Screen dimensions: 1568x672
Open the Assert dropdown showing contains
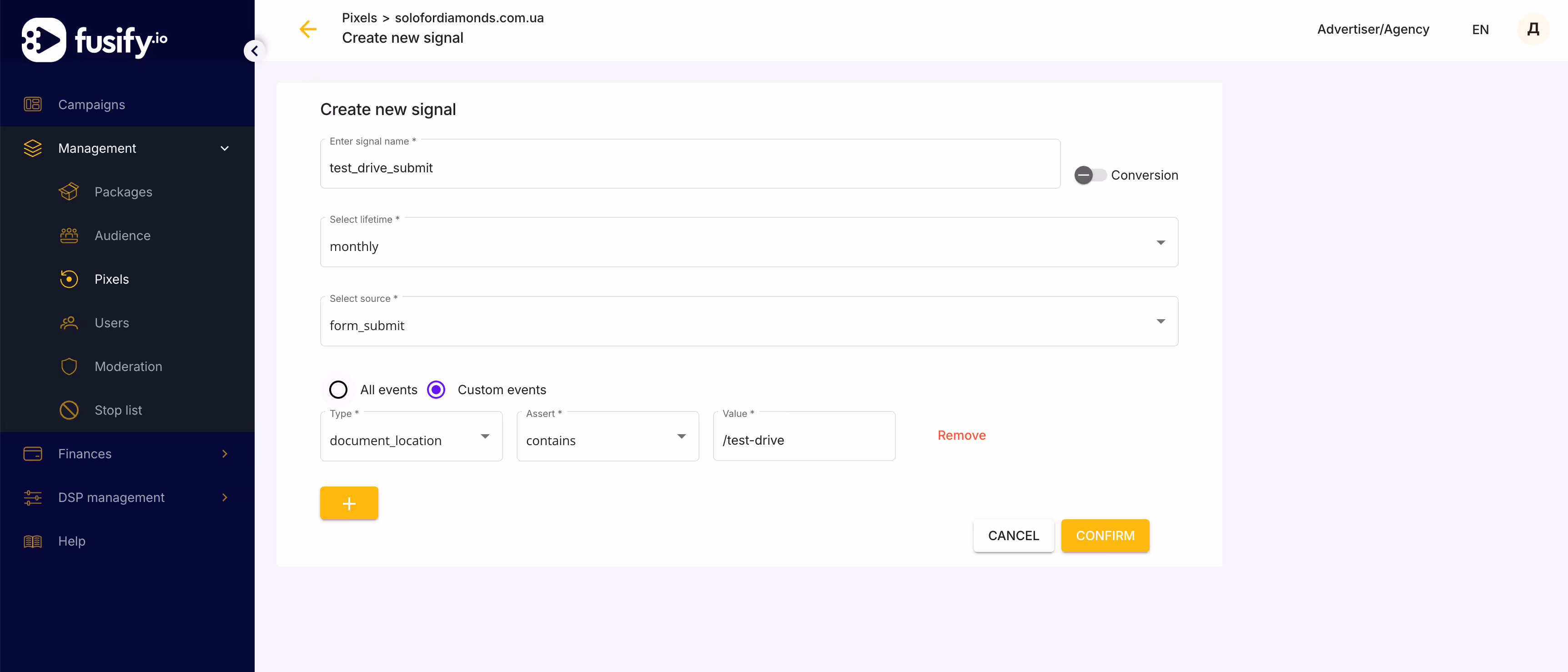[608, 436]
